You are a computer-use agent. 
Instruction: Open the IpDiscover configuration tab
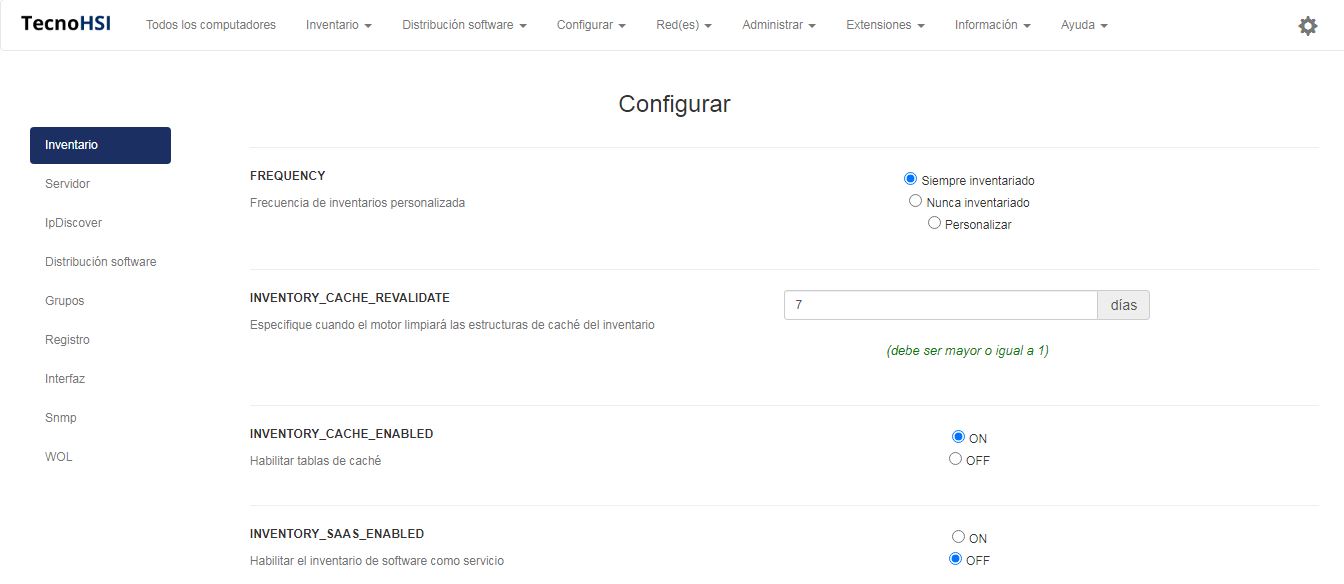74,223
